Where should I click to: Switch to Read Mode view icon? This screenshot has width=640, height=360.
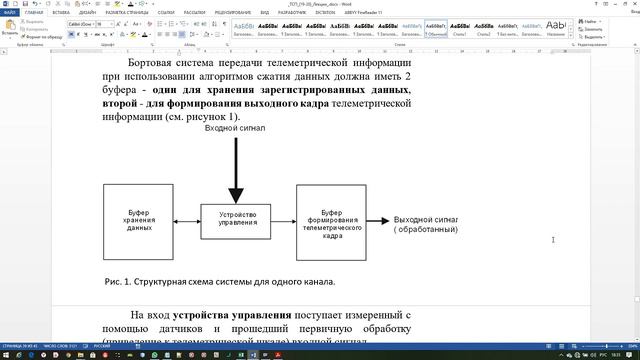[x=549, y=346]
